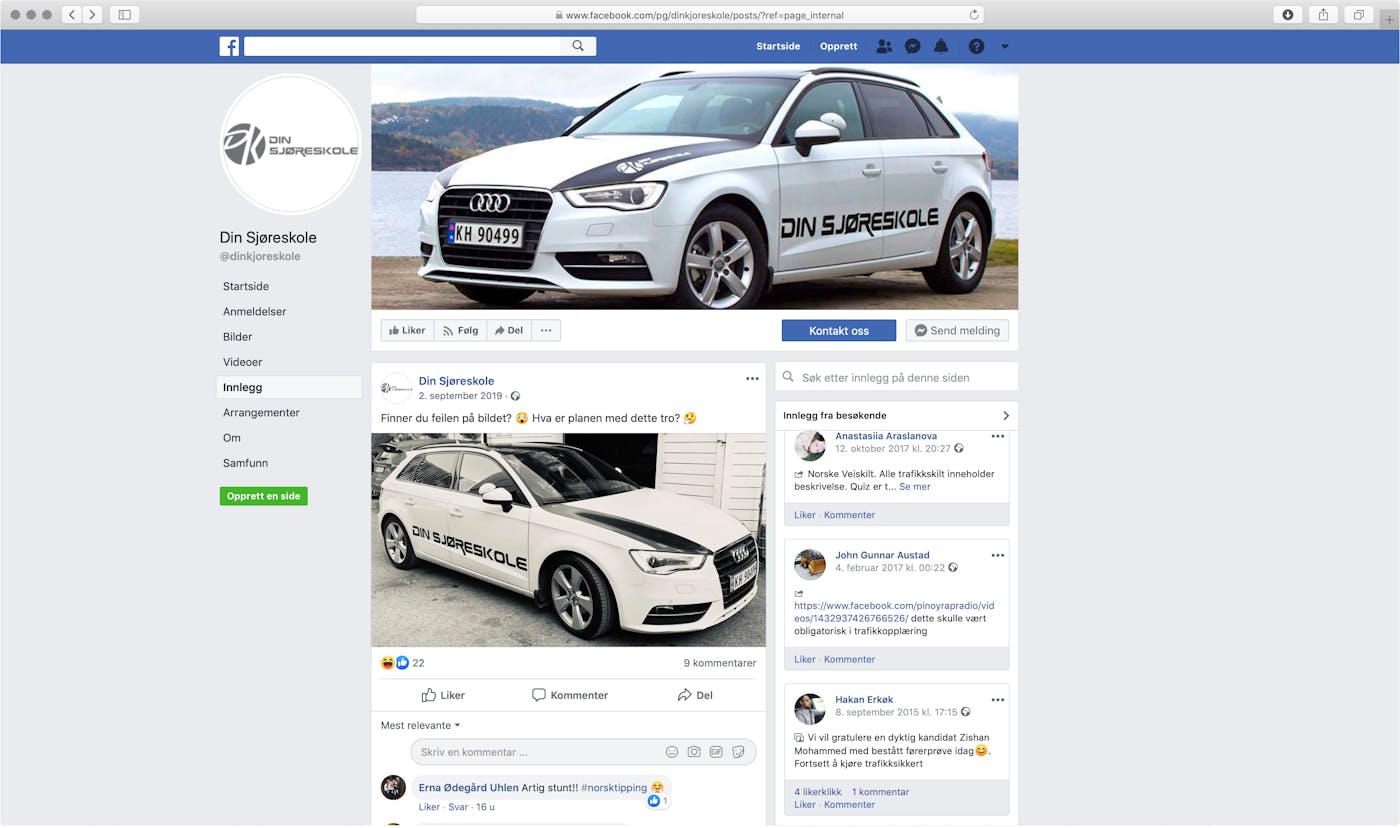Screen dimensions: 1400x828
Task: Show all tabs in Safari
Action: coord(1359,14)
